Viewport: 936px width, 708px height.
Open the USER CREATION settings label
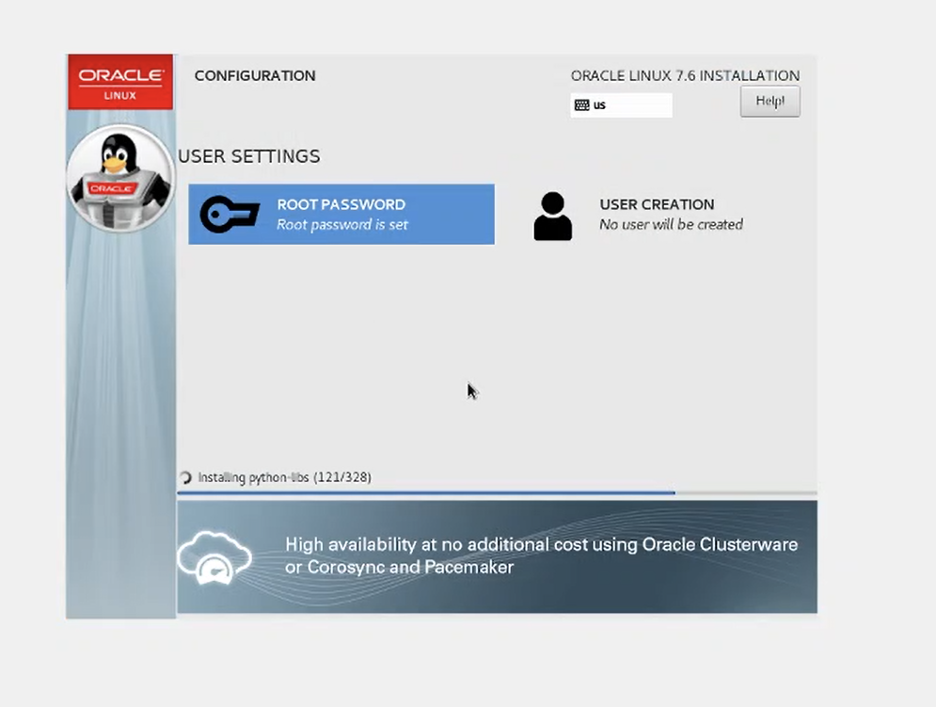tap(656, 204)
